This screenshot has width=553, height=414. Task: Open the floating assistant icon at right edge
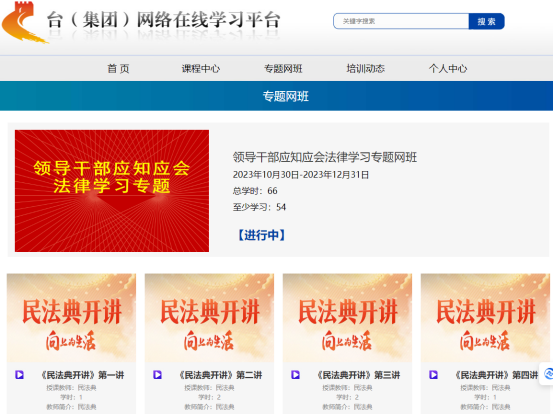[x=548, y=373]
